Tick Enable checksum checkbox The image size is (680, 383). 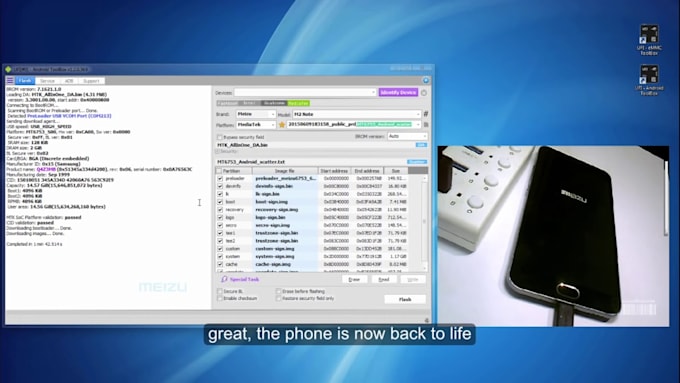point(219,298)
